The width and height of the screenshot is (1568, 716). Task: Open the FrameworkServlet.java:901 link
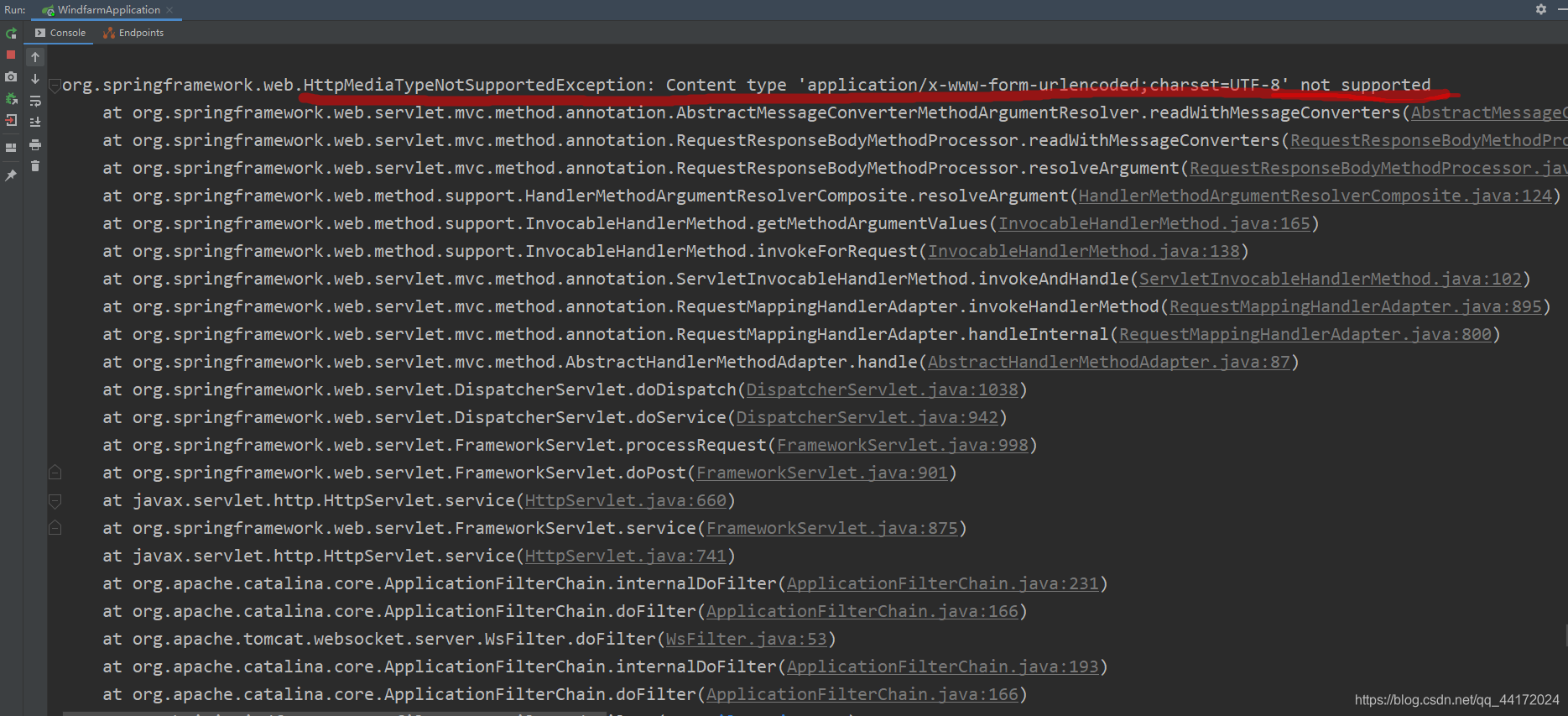tap(821, 473)
